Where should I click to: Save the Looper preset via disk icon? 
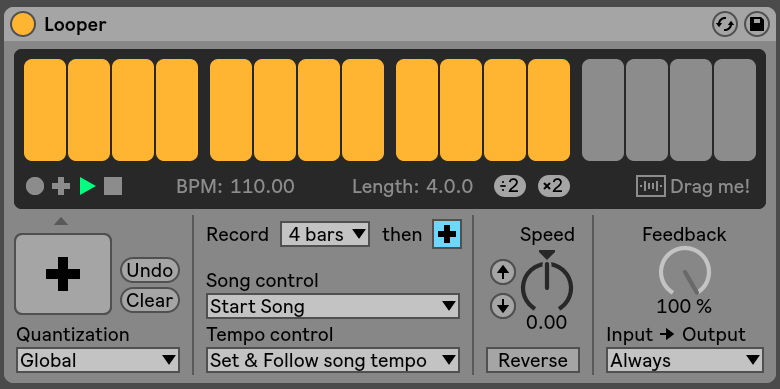(757, 24)
